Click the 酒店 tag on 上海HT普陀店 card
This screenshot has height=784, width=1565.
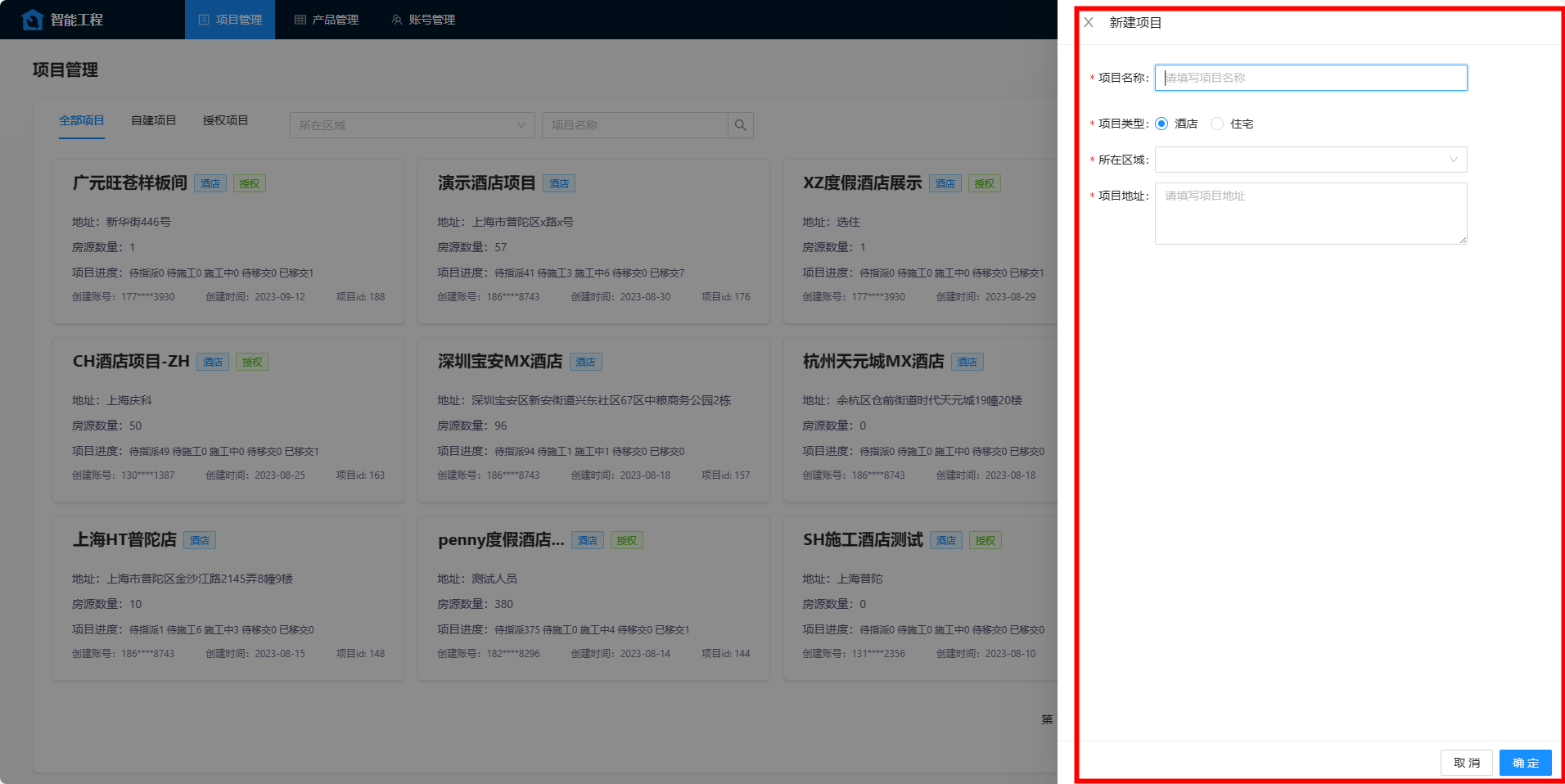coord(200,541)
